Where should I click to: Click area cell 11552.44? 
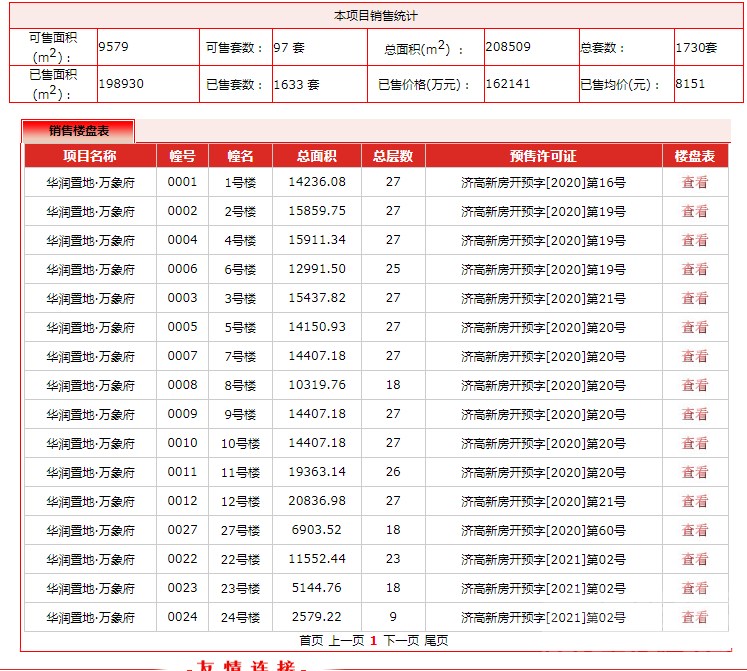(x=317, y=559)
